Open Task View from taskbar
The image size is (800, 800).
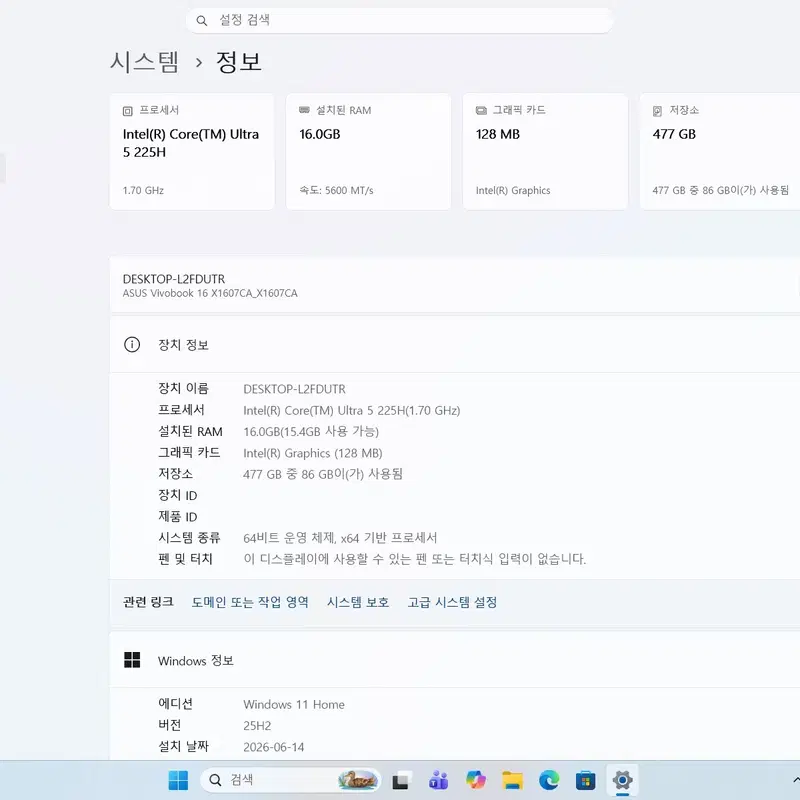click(x=401, y=781)
